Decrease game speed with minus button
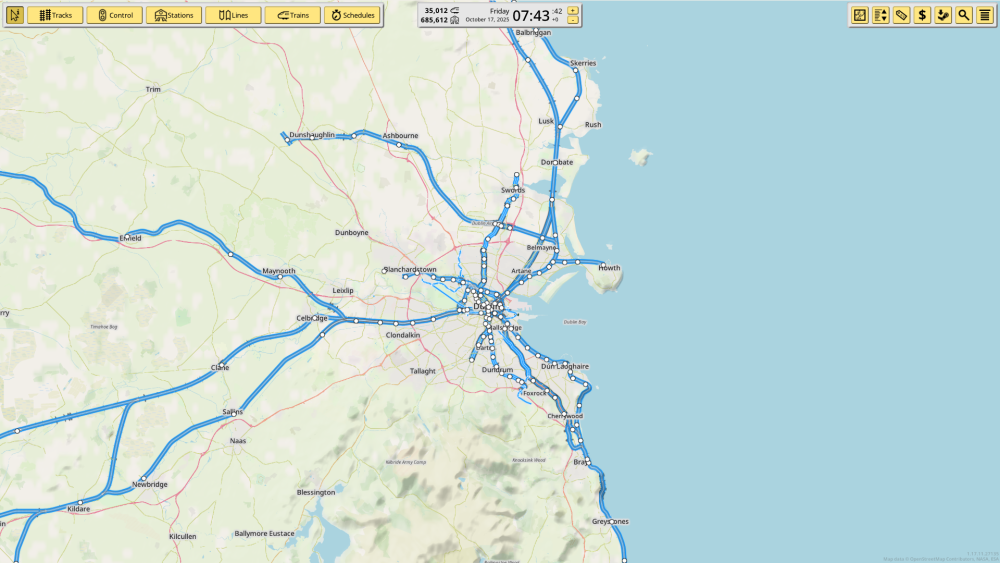Screen dimensions: 1000x563 pos(573,20)
